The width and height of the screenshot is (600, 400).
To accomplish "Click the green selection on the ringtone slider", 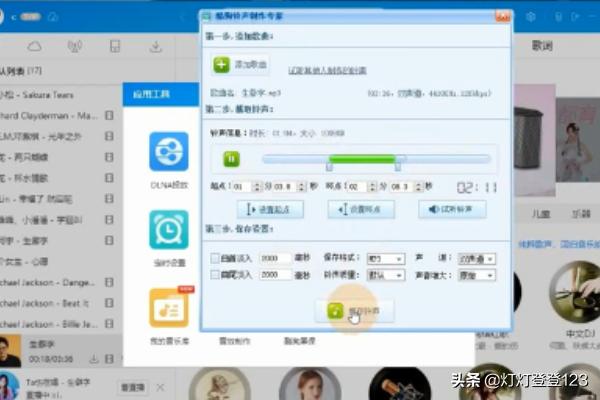I will pos(362,158).
